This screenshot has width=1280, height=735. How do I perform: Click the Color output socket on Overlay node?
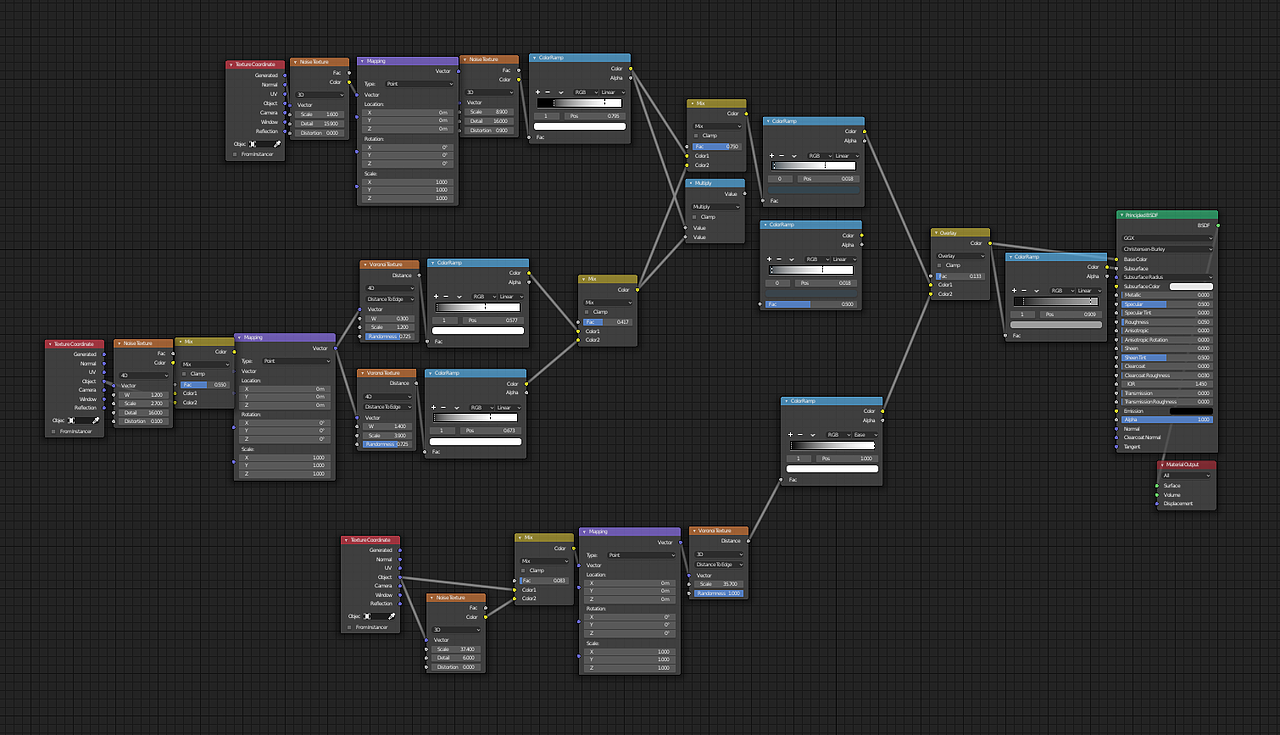(990, 243)
